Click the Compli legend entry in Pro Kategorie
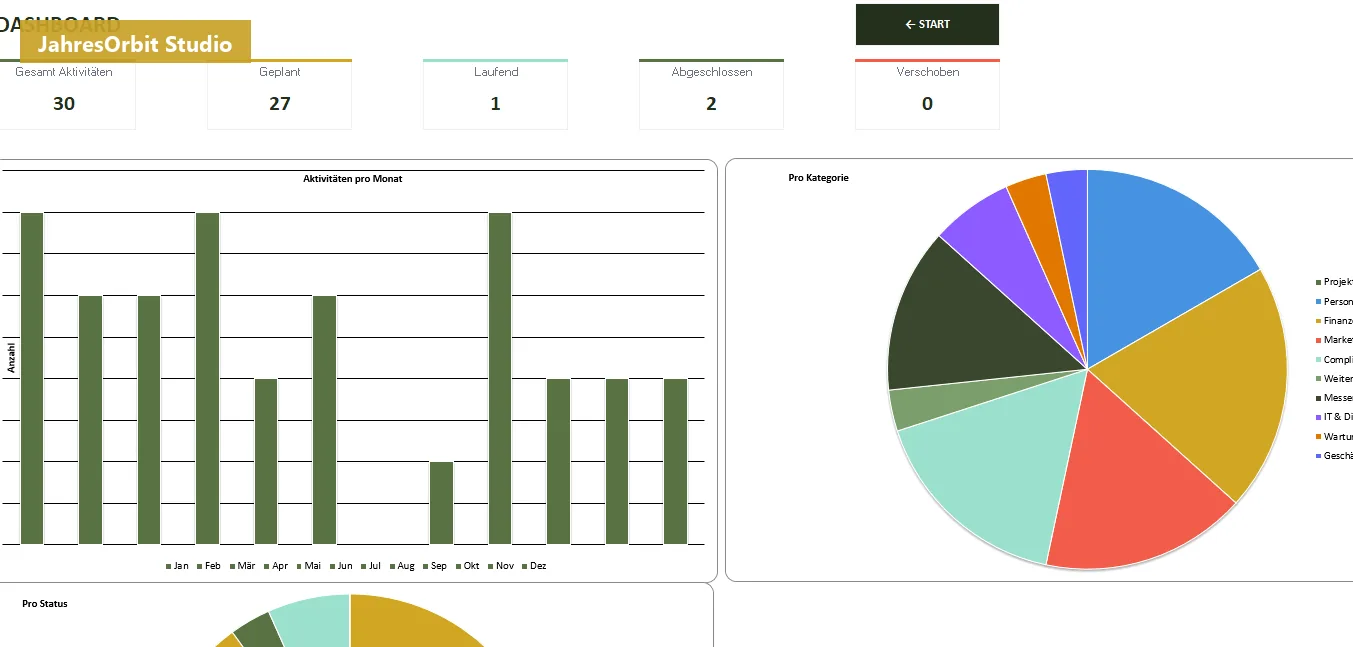The width and height of the screenshot is (1353, 647). point(1334,360)
